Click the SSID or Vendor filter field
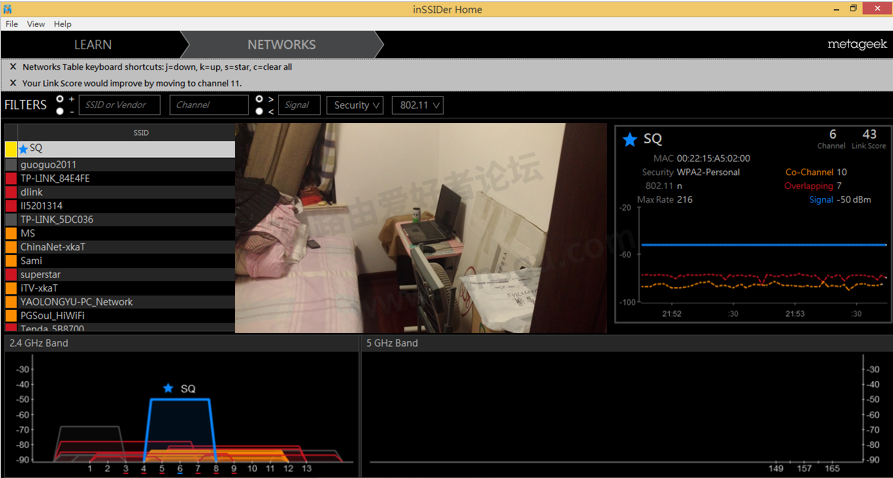 (x=120, y=105)
